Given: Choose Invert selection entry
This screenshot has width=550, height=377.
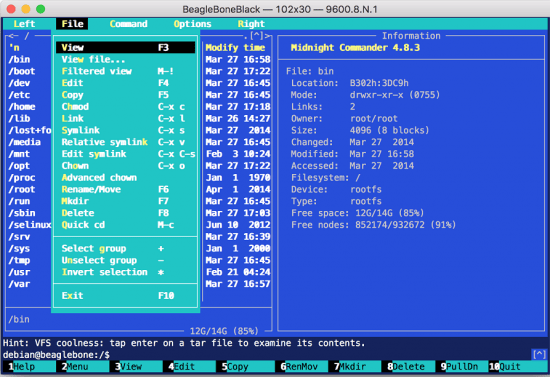Looking at the screenshot, I should pos(125,272).
